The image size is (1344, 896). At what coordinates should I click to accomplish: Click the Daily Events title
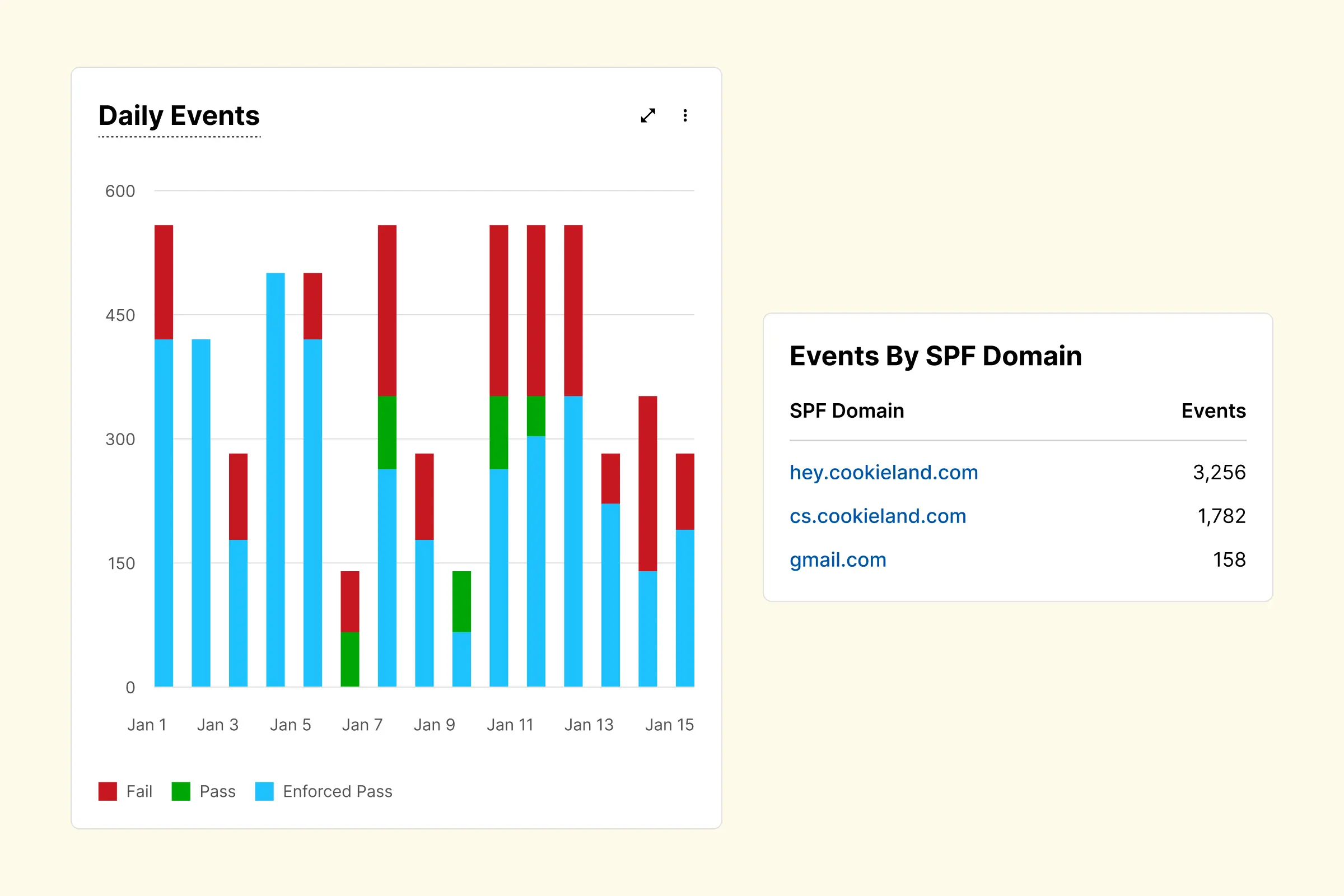(x=179, y=116)
